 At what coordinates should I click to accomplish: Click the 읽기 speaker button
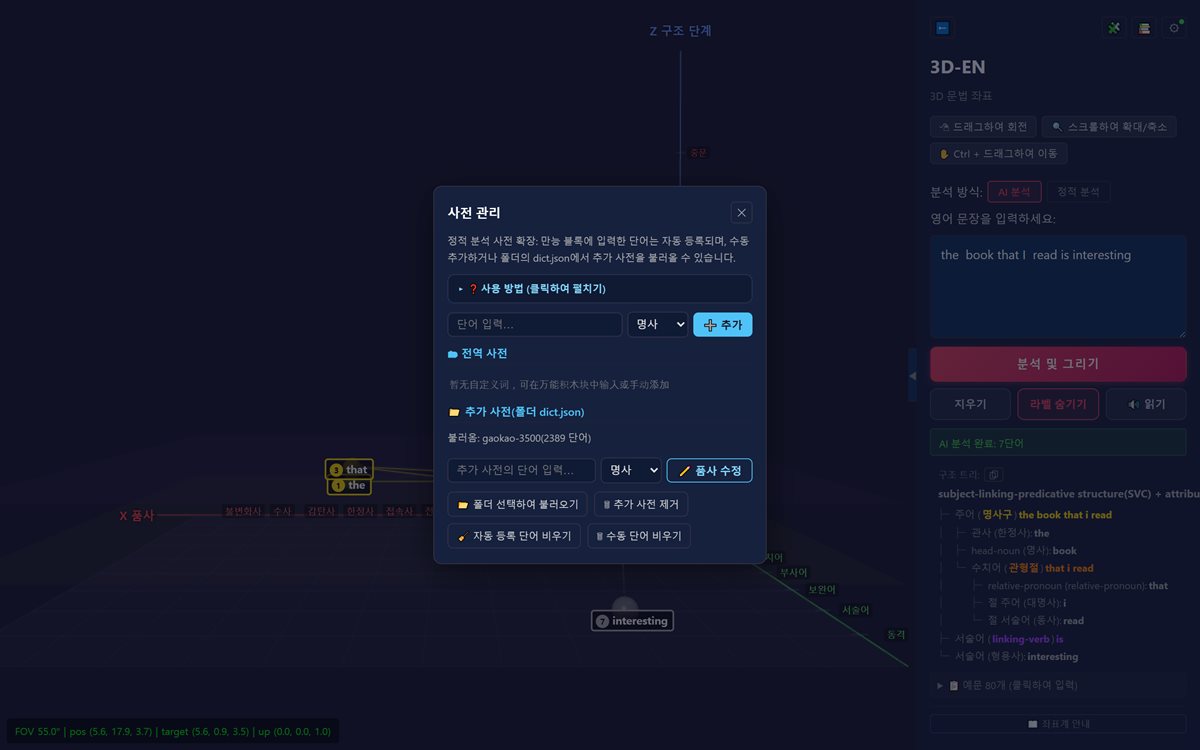click(x=1146, y=404)
